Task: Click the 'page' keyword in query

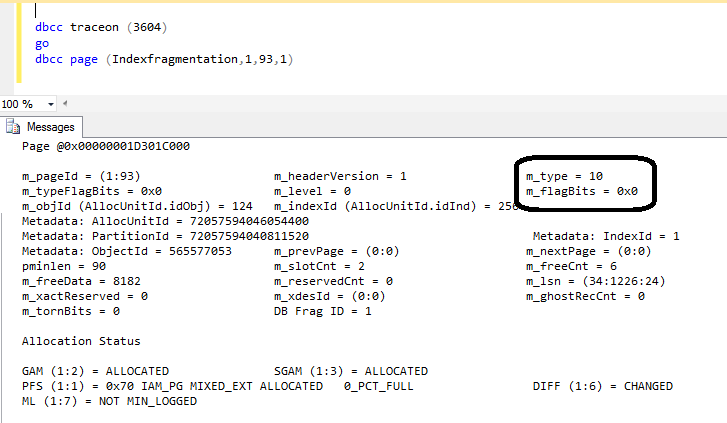Action: point(84,60)
